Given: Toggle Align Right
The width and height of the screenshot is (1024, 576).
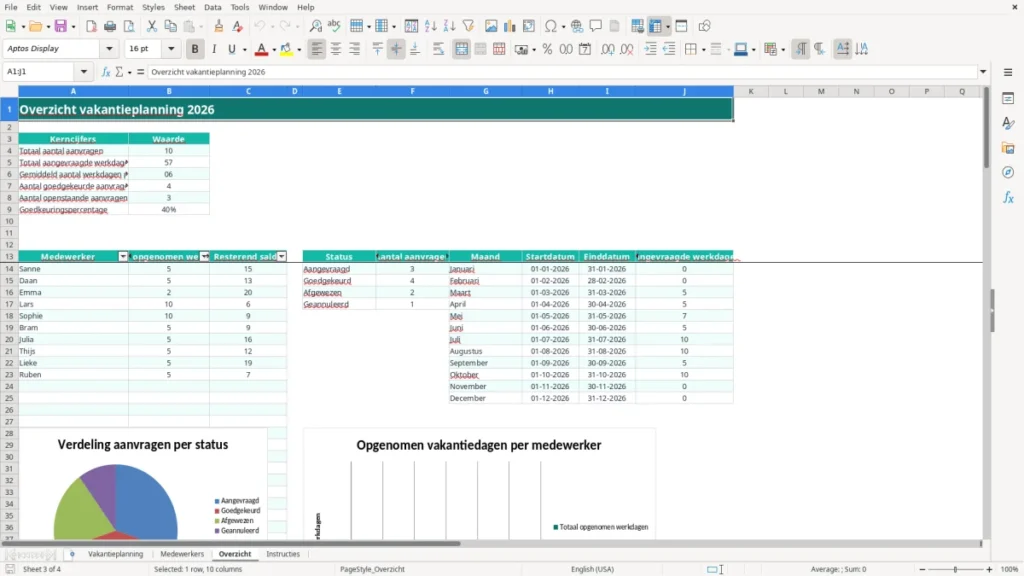Looking at the screenshot, I should [355, 49].
